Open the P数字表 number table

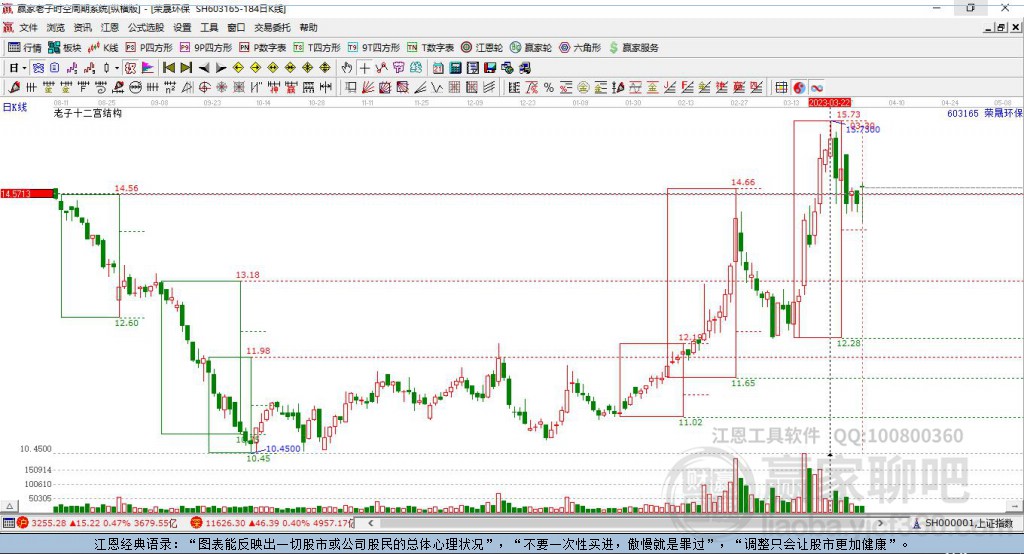[x=263, y=48]
